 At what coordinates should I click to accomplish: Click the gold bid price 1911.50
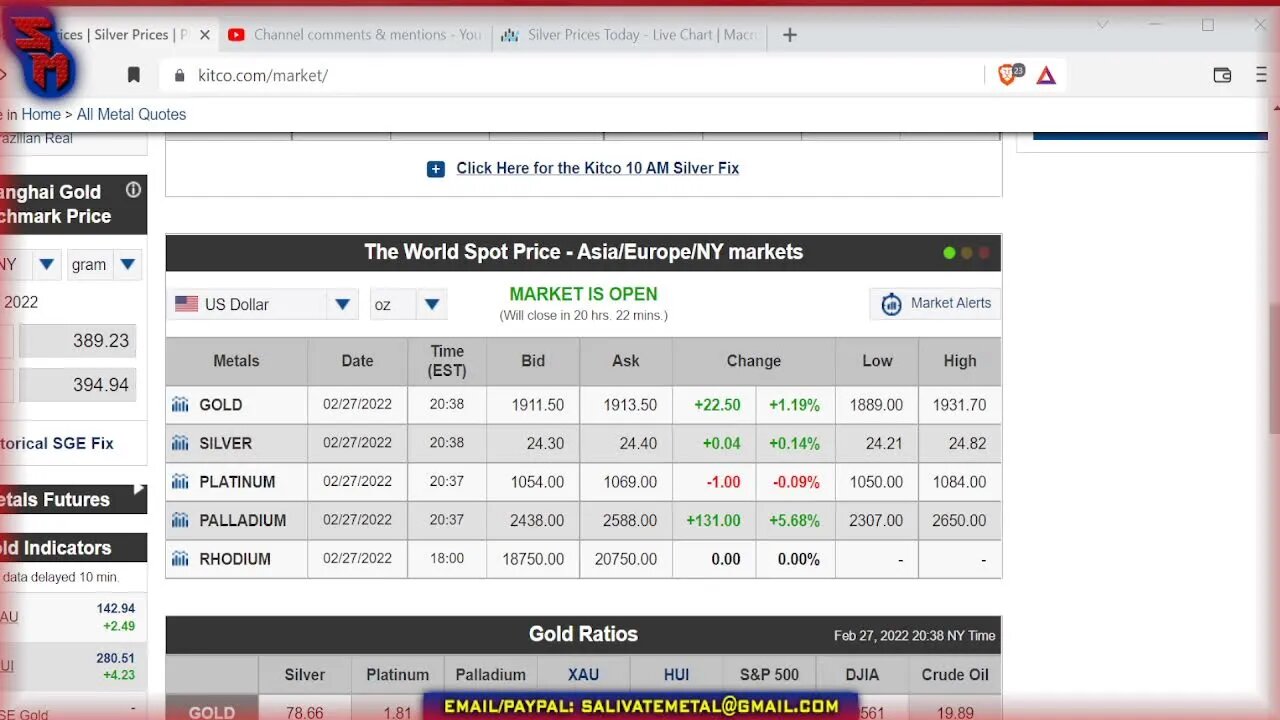[538, 405]
